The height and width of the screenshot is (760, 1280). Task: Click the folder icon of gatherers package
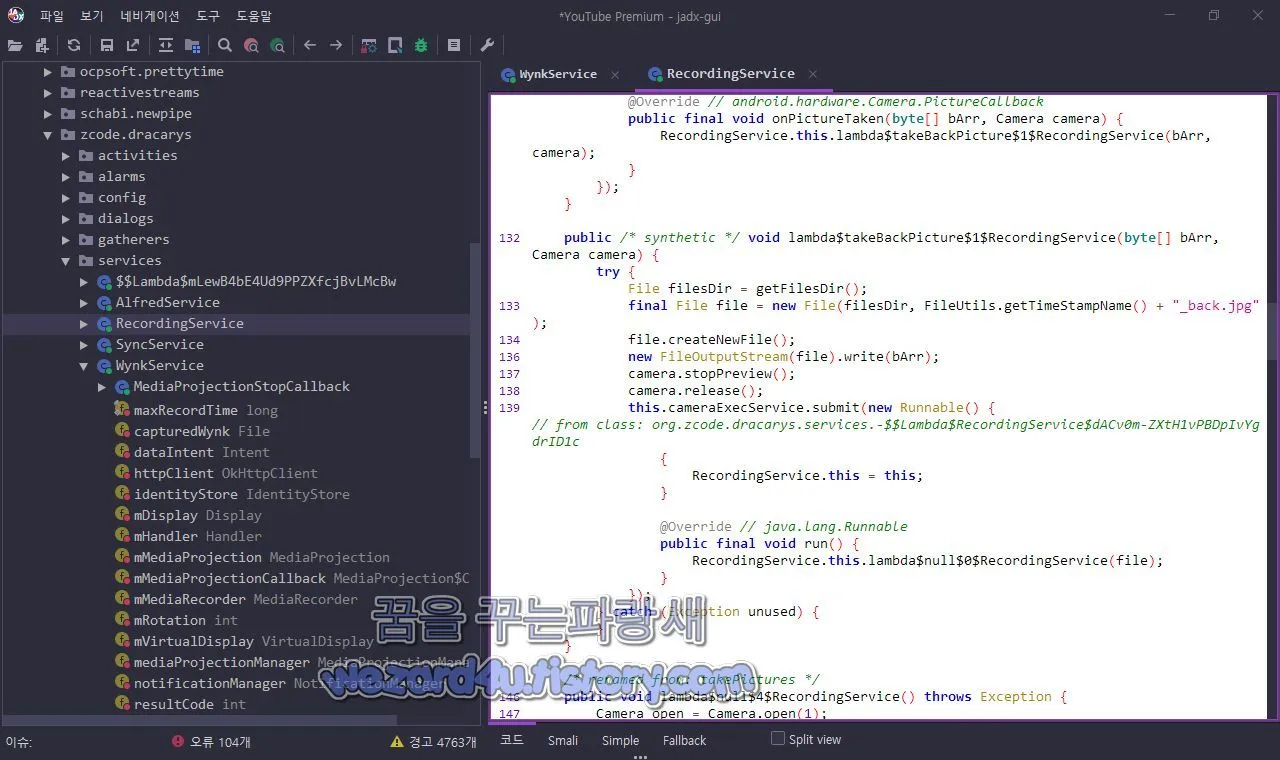click(x=86, y=240)
